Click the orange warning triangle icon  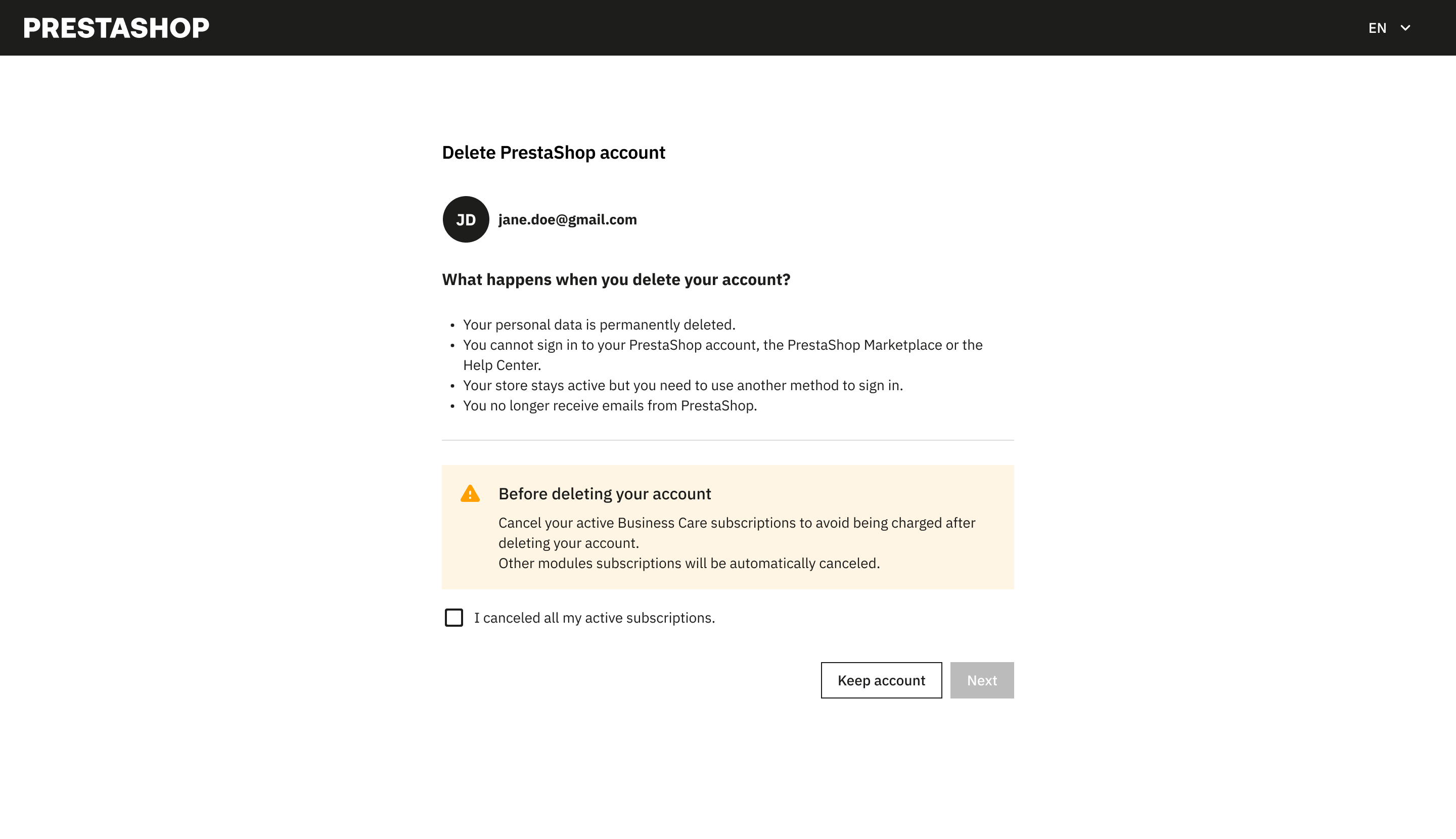click(x=470, y=494)
